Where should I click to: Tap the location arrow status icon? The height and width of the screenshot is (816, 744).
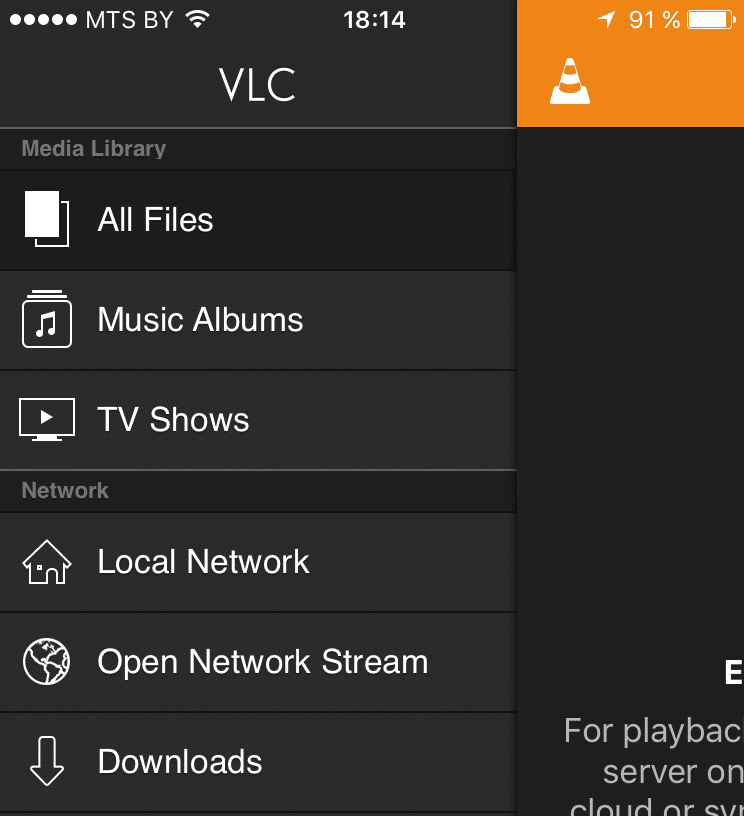606,19
